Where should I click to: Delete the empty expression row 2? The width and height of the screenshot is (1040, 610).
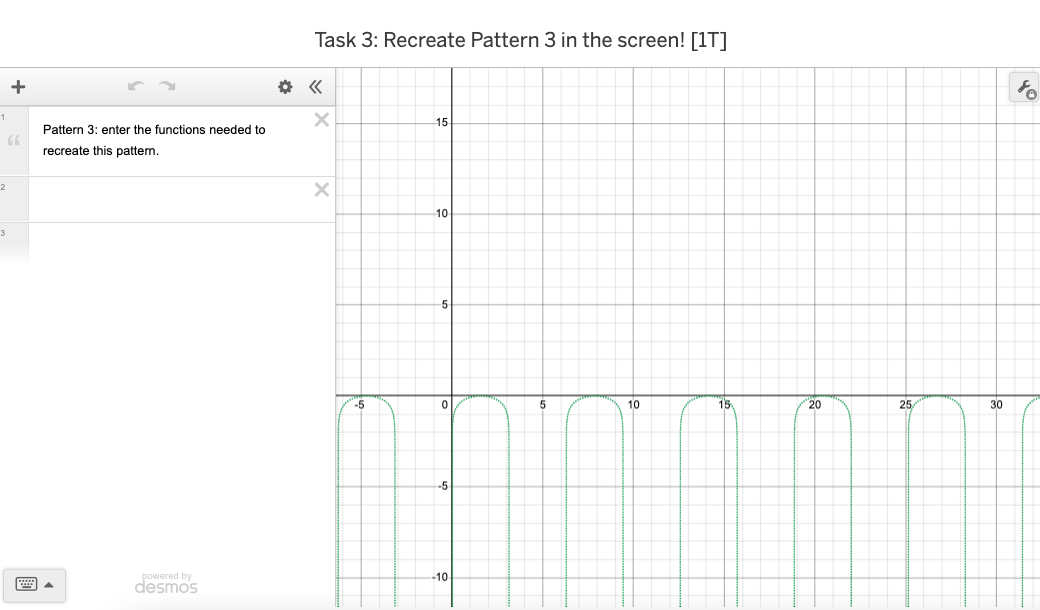click(322, 190)
